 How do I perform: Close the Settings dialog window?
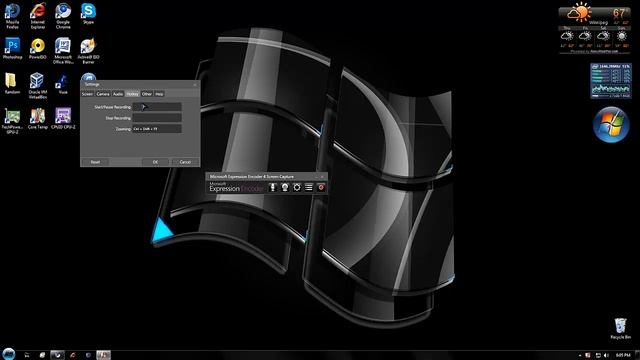tap(195, 84)
